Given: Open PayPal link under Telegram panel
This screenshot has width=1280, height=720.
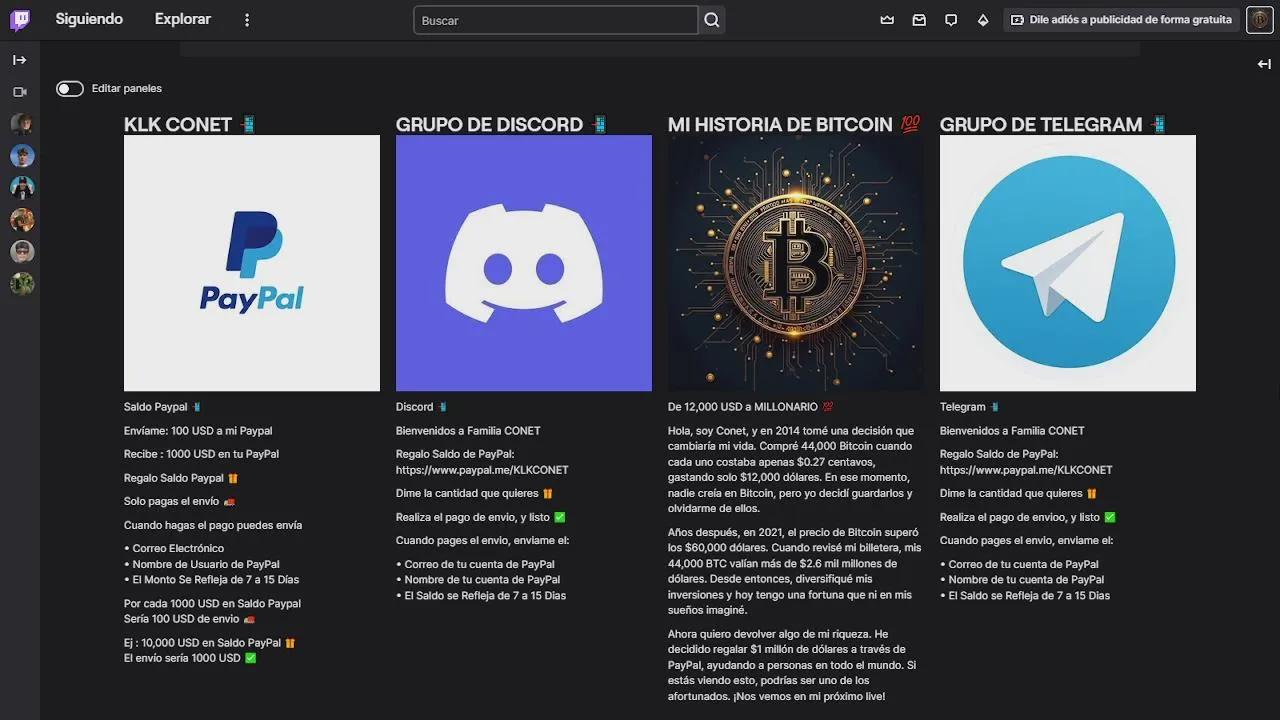Looking at the screenshot, I should pos(1026,470).
